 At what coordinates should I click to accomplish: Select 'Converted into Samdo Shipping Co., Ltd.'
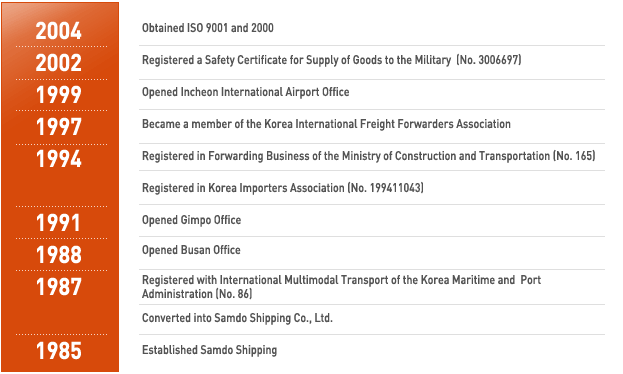pyautogui.click(x=237, y=318)
